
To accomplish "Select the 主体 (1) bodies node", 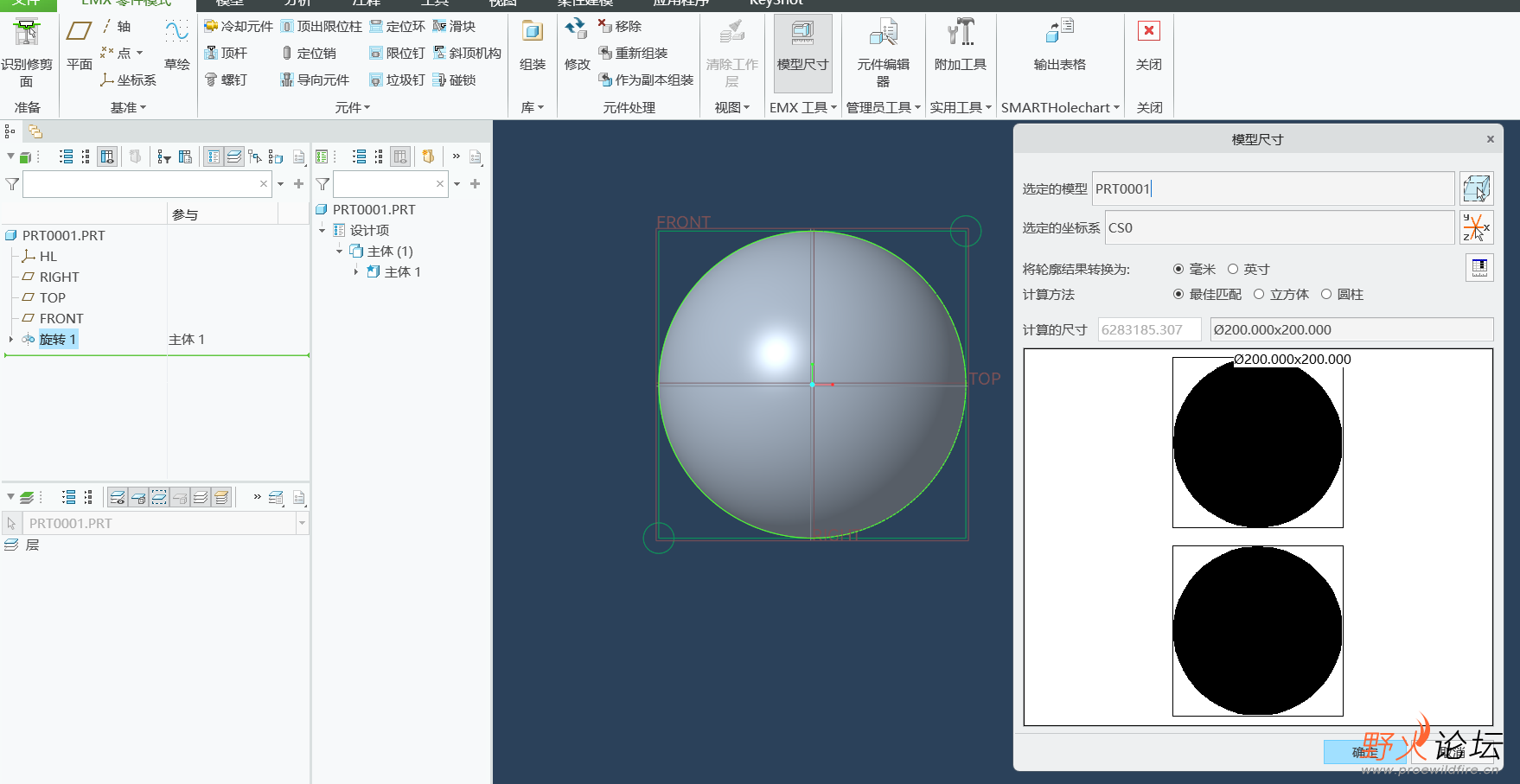I will [x=390, y=251].
